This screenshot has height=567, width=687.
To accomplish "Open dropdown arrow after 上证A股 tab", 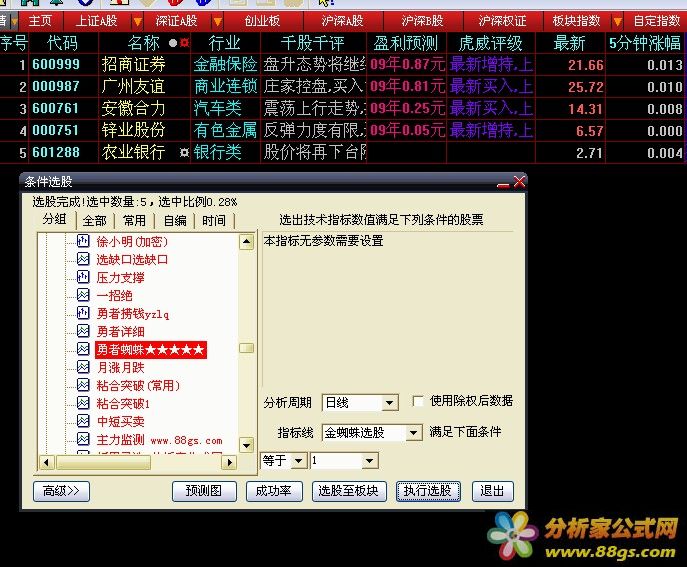I will [x=137, y=21].
